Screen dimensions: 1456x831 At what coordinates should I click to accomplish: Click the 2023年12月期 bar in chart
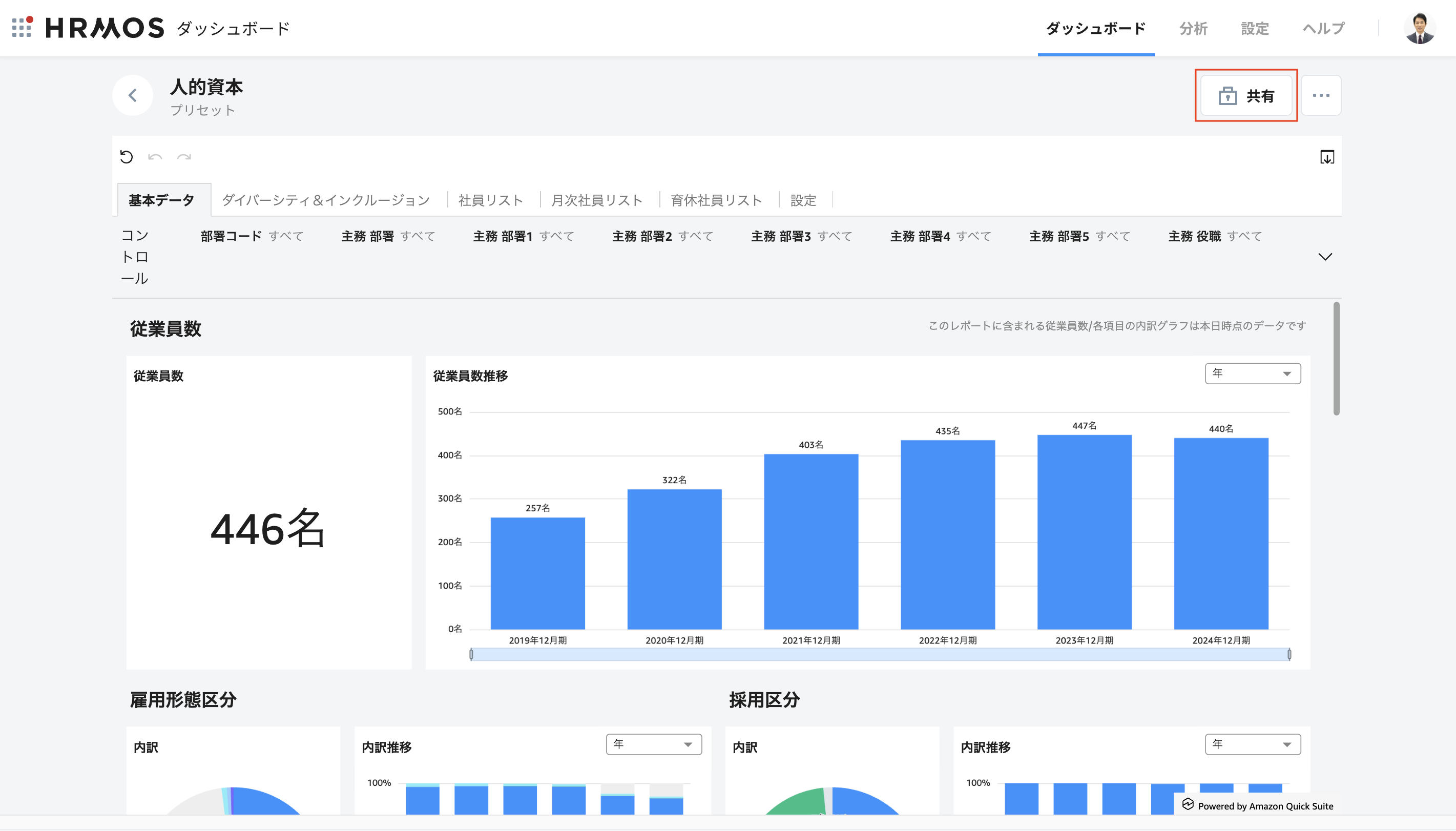(x=1084, y=532)
